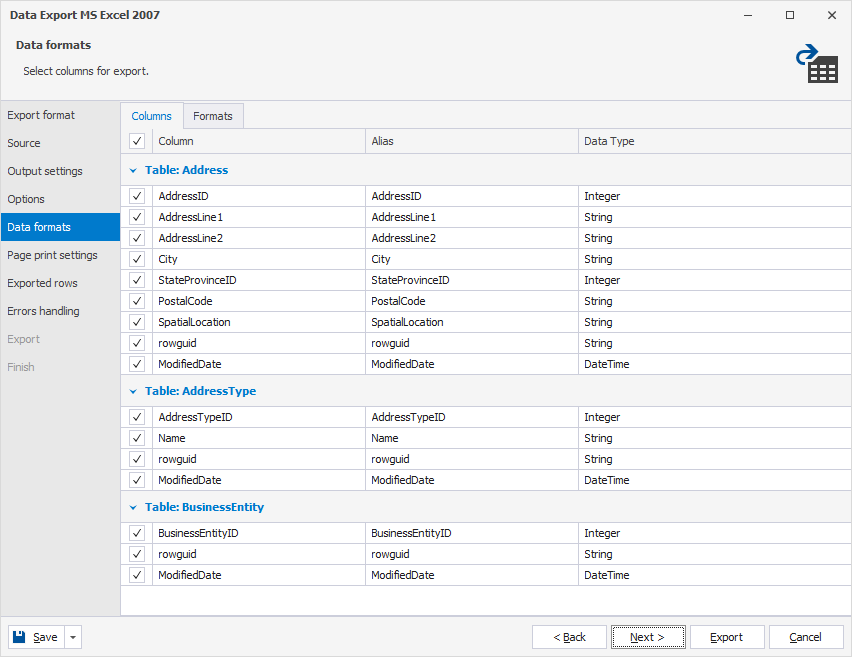
Task: Collapse the Table: BusinessEntity group
Action: (133, 508)
